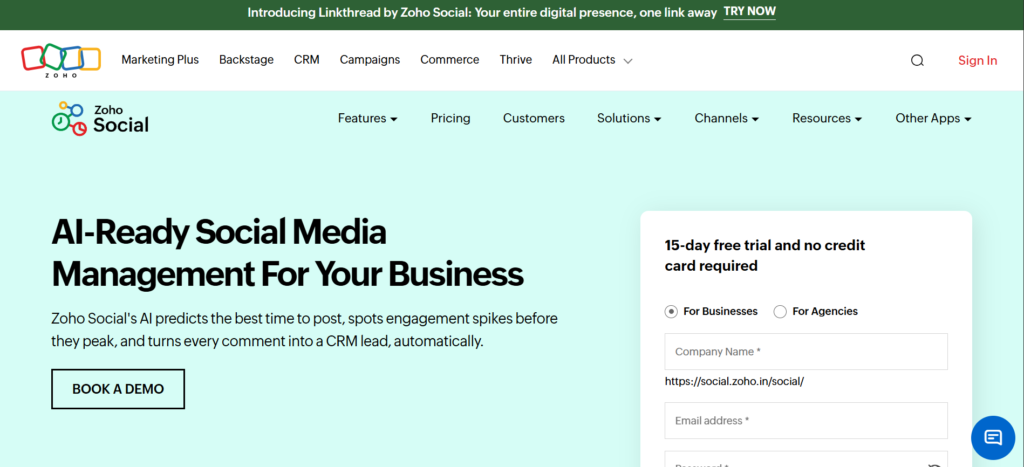Go to Campaigns product
Image resolution: width=1024 pixels, height=467 pixels.
click(370, 60)
